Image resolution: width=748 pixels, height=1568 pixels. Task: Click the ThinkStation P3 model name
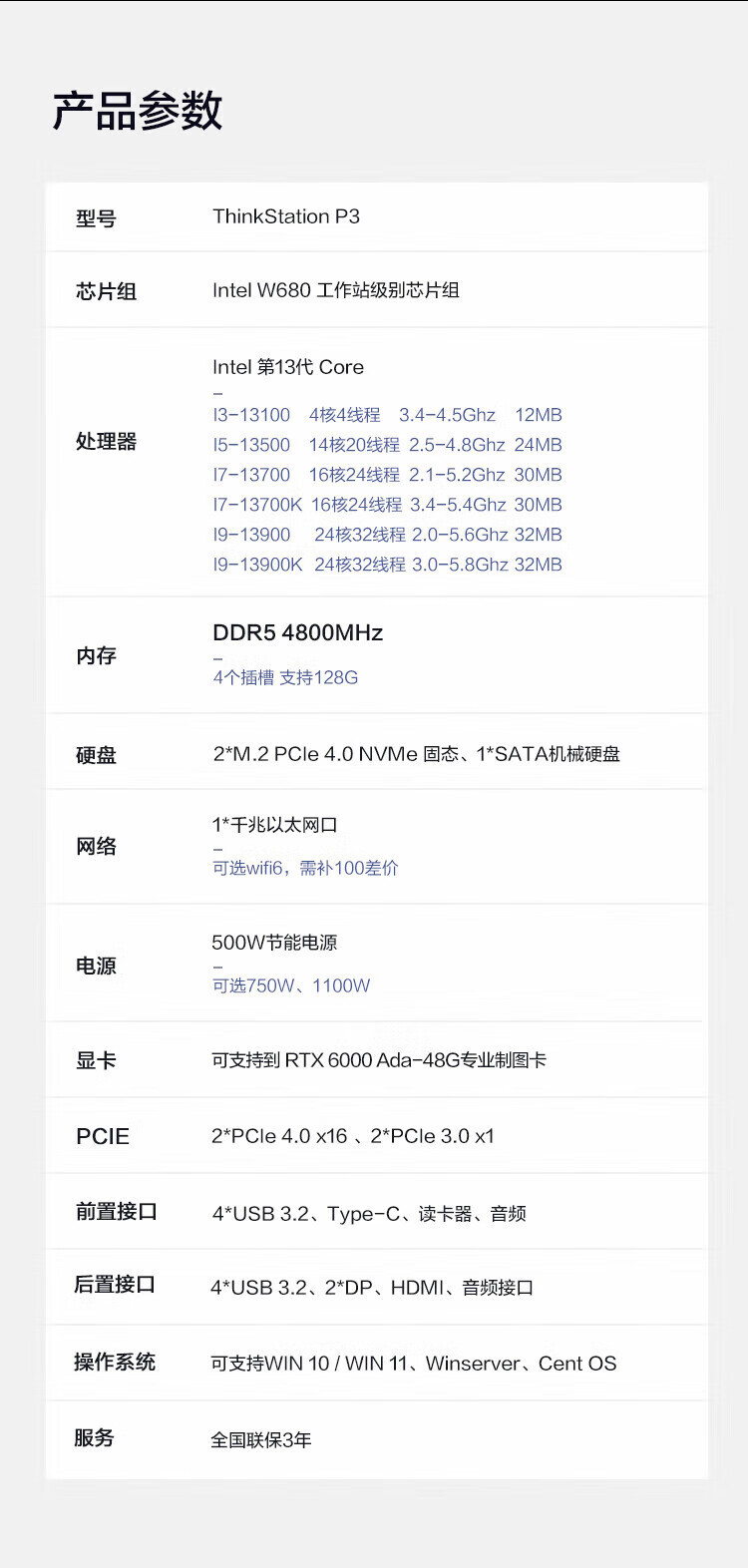(286, 217)
